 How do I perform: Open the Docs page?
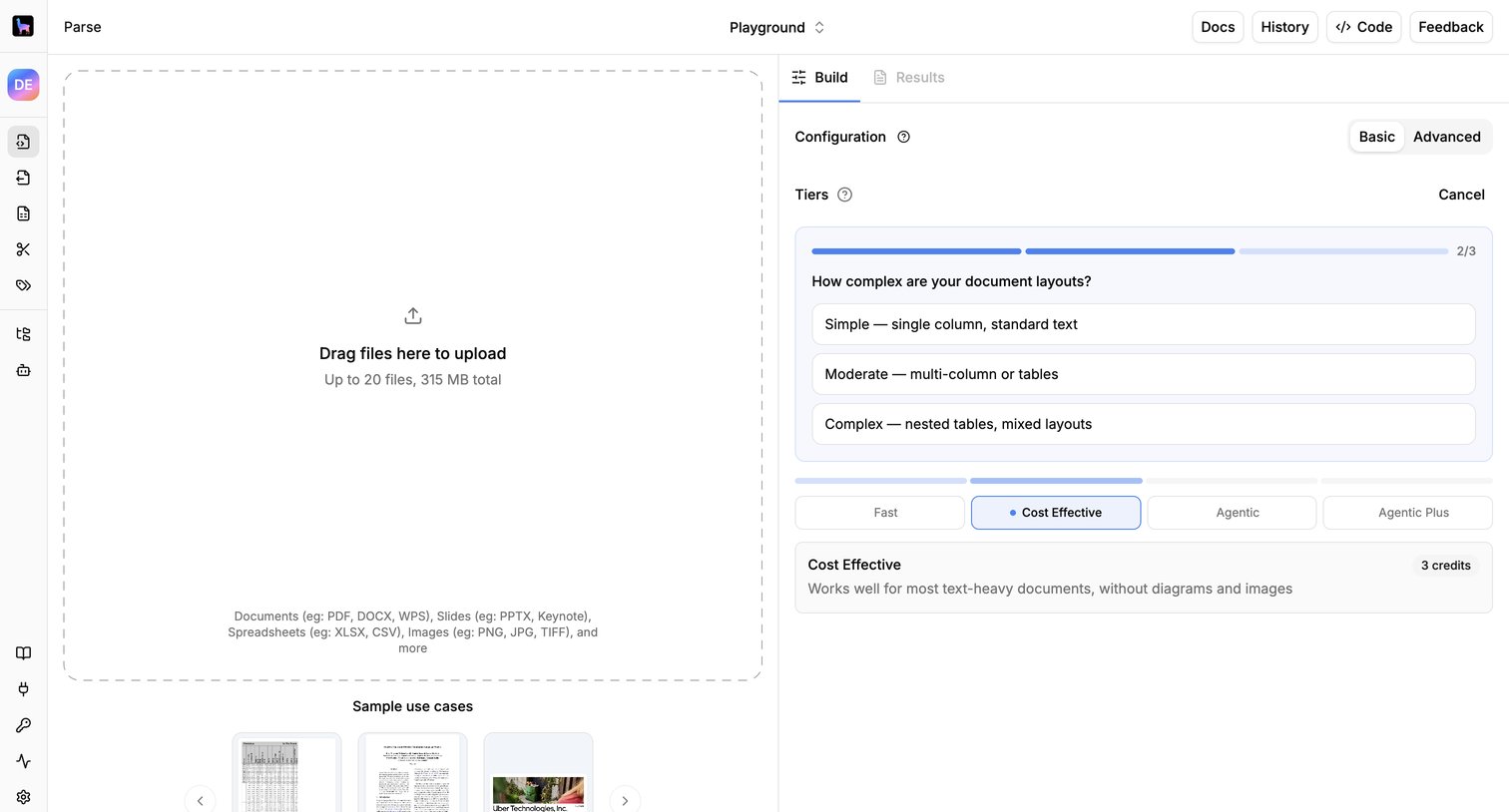tap(1218, 27)
